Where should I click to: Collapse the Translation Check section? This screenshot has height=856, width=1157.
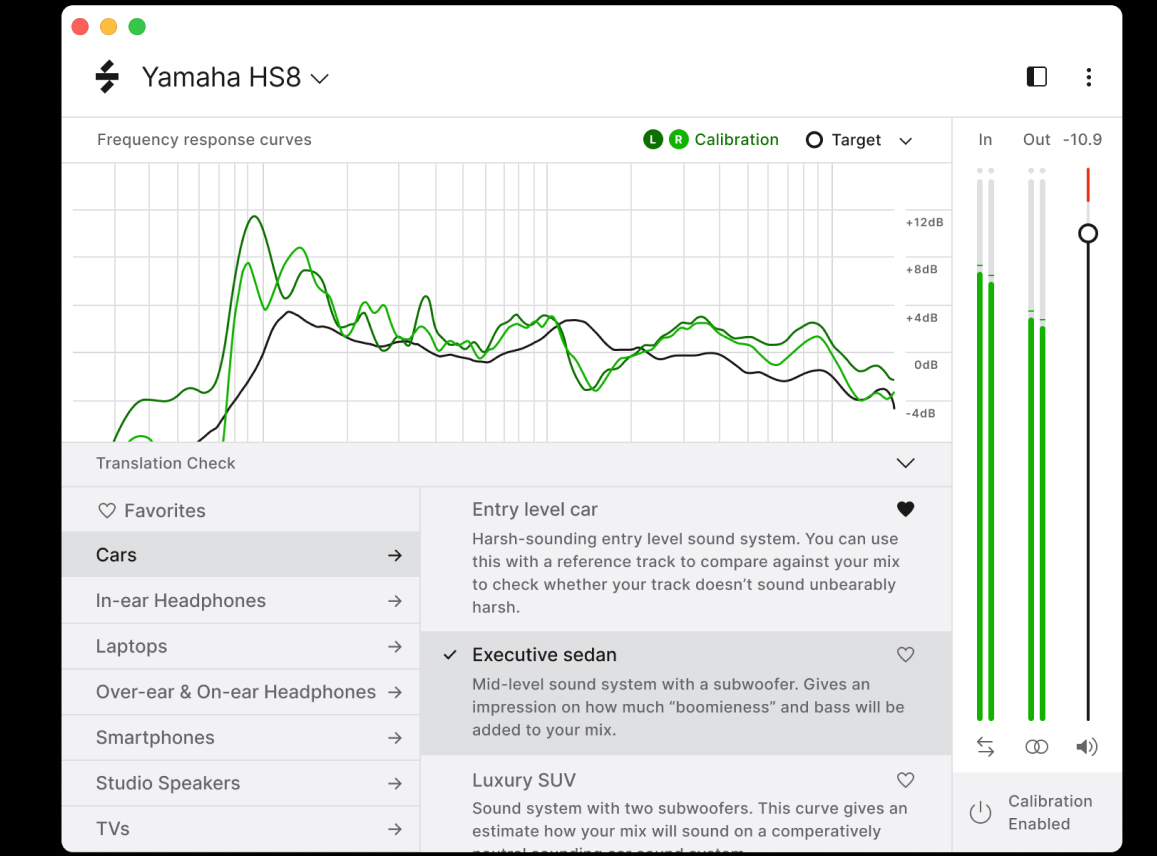tap(905, 463)
